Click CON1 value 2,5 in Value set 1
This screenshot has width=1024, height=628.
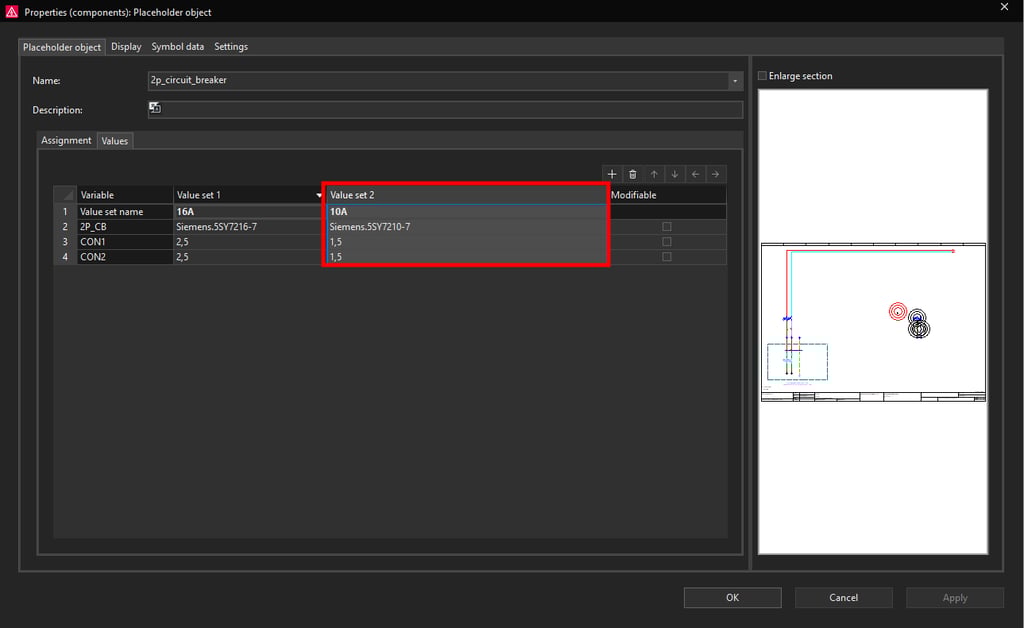[x=249, y=242]
